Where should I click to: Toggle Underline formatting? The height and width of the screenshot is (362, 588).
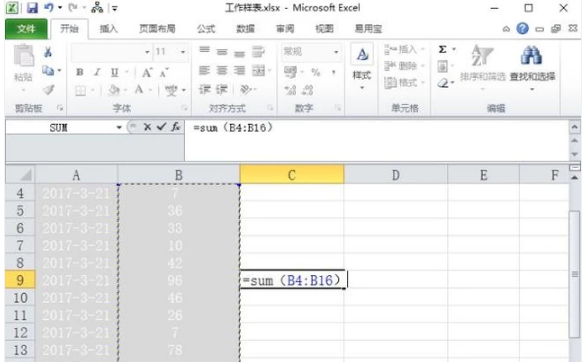pos(114,72)
